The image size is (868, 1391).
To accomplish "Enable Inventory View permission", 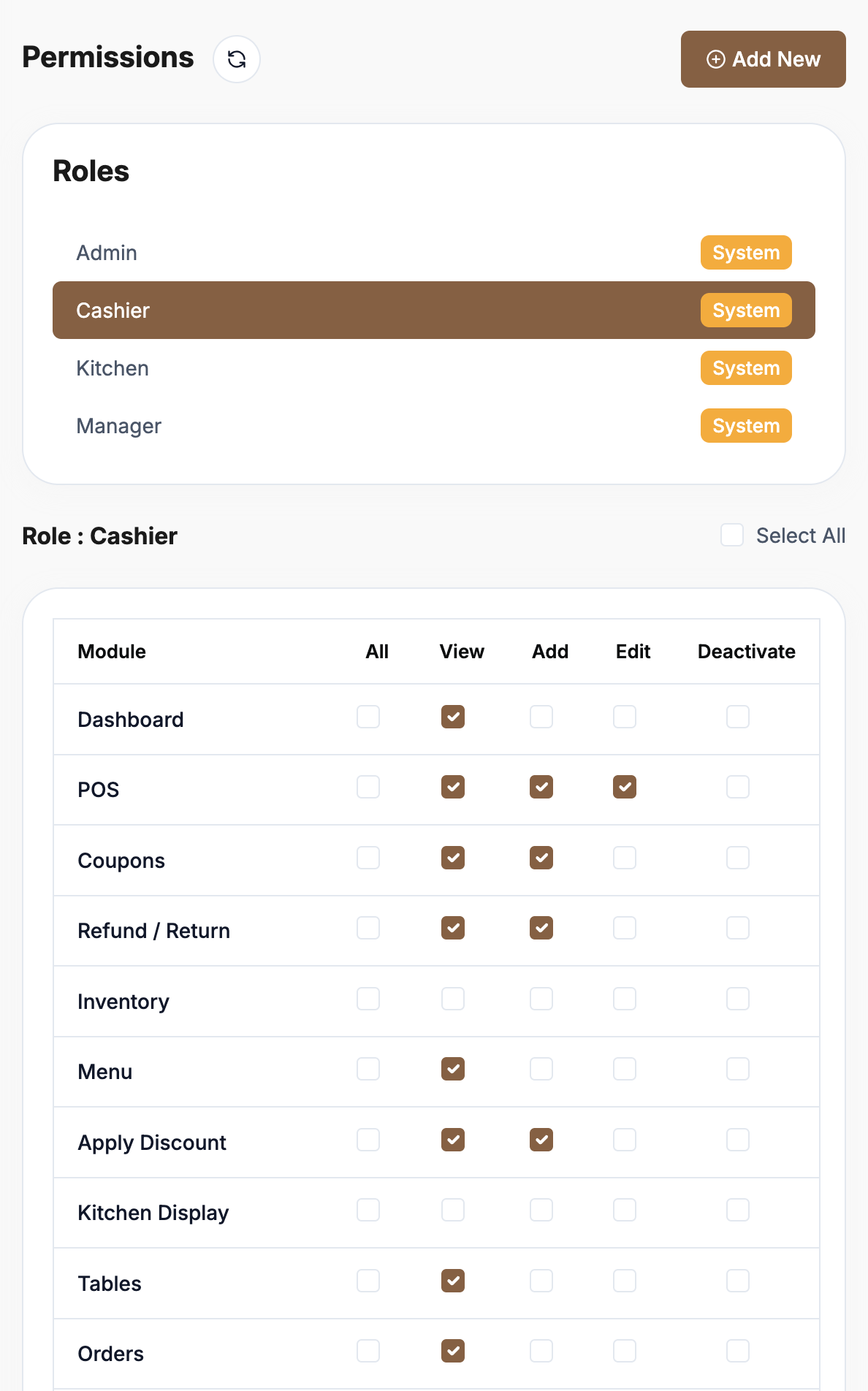I will click(453, 999).
